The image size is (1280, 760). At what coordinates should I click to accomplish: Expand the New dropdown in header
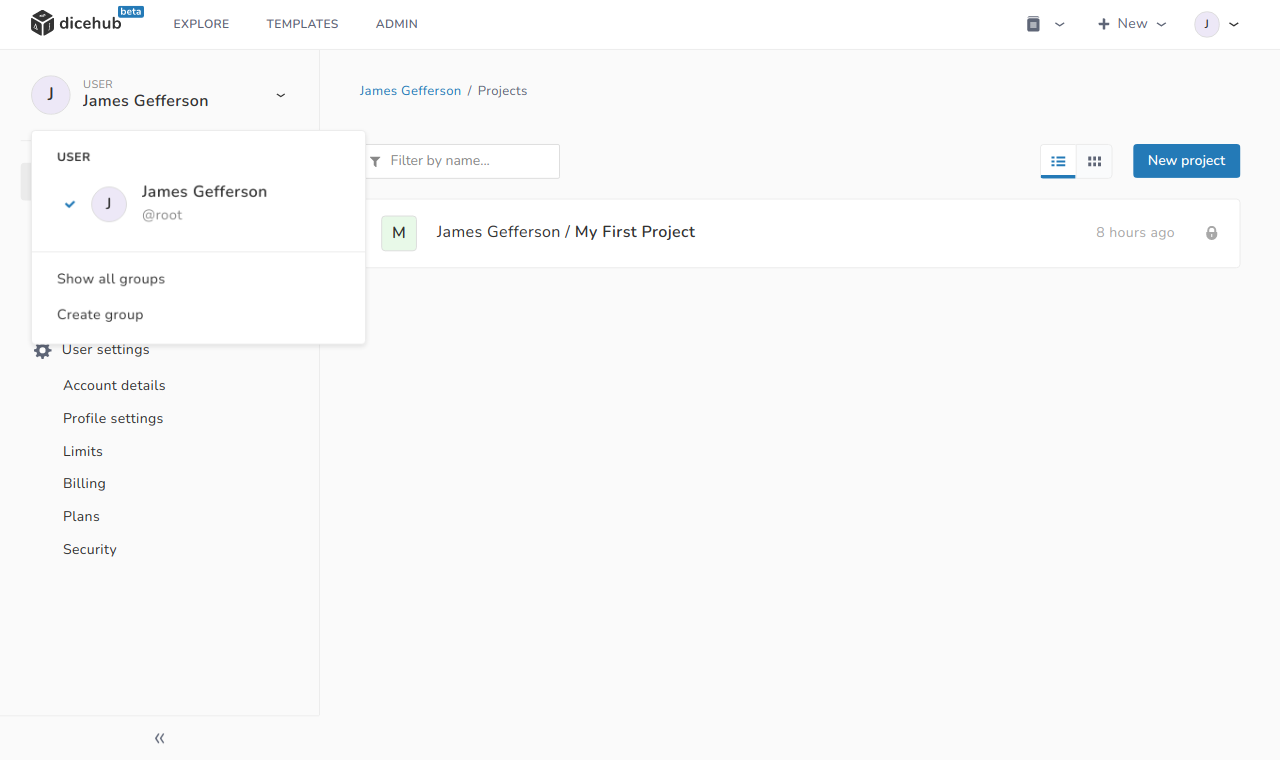tap(1132, 24)
